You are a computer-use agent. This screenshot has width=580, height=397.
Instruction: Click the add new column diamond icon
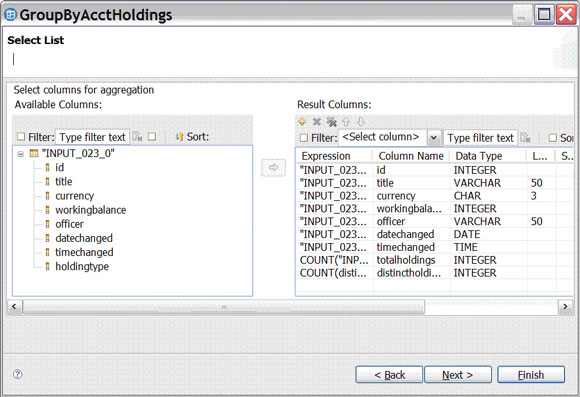(302, 121)
